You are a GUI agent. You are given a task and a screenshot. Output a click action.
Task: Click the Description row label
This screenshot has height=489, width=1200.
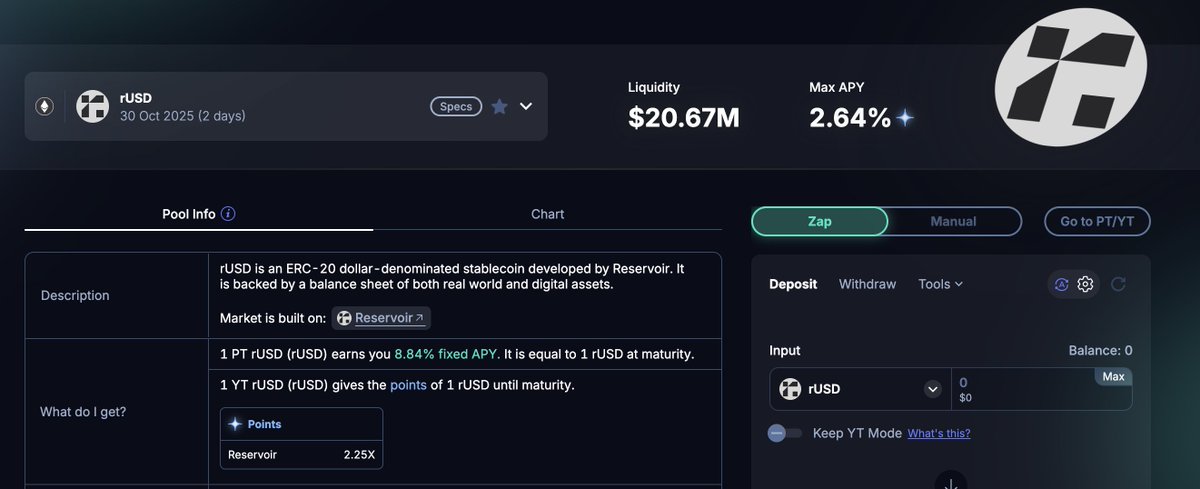point(75,295)
